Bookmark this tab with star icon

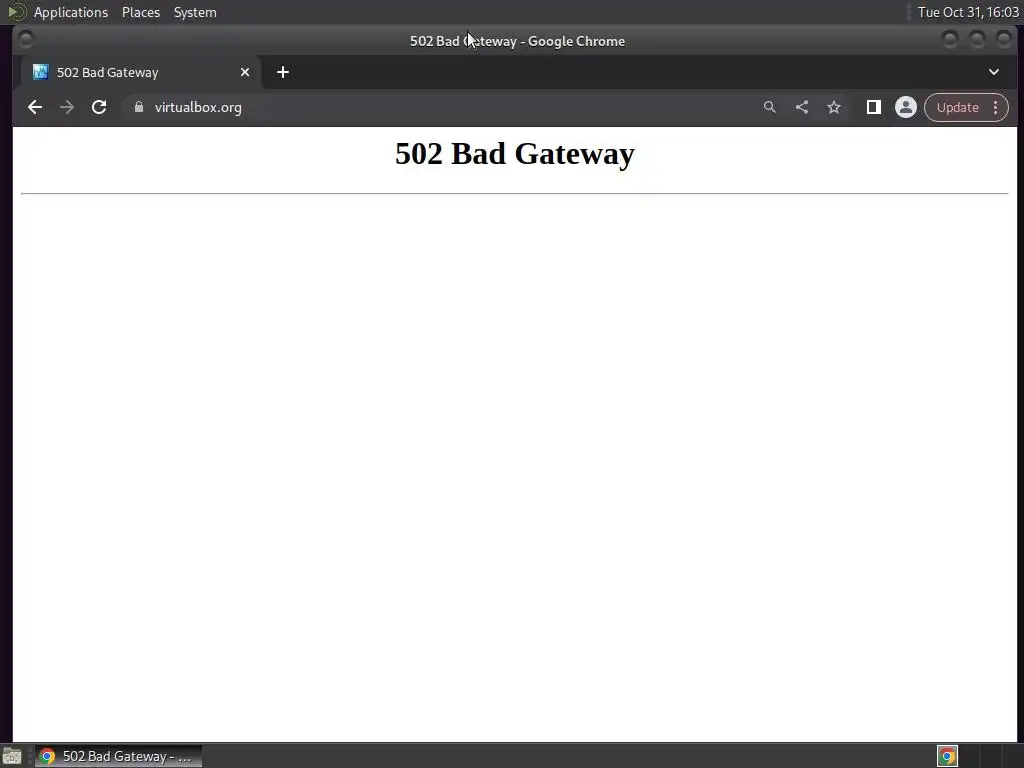click(834, 107)
